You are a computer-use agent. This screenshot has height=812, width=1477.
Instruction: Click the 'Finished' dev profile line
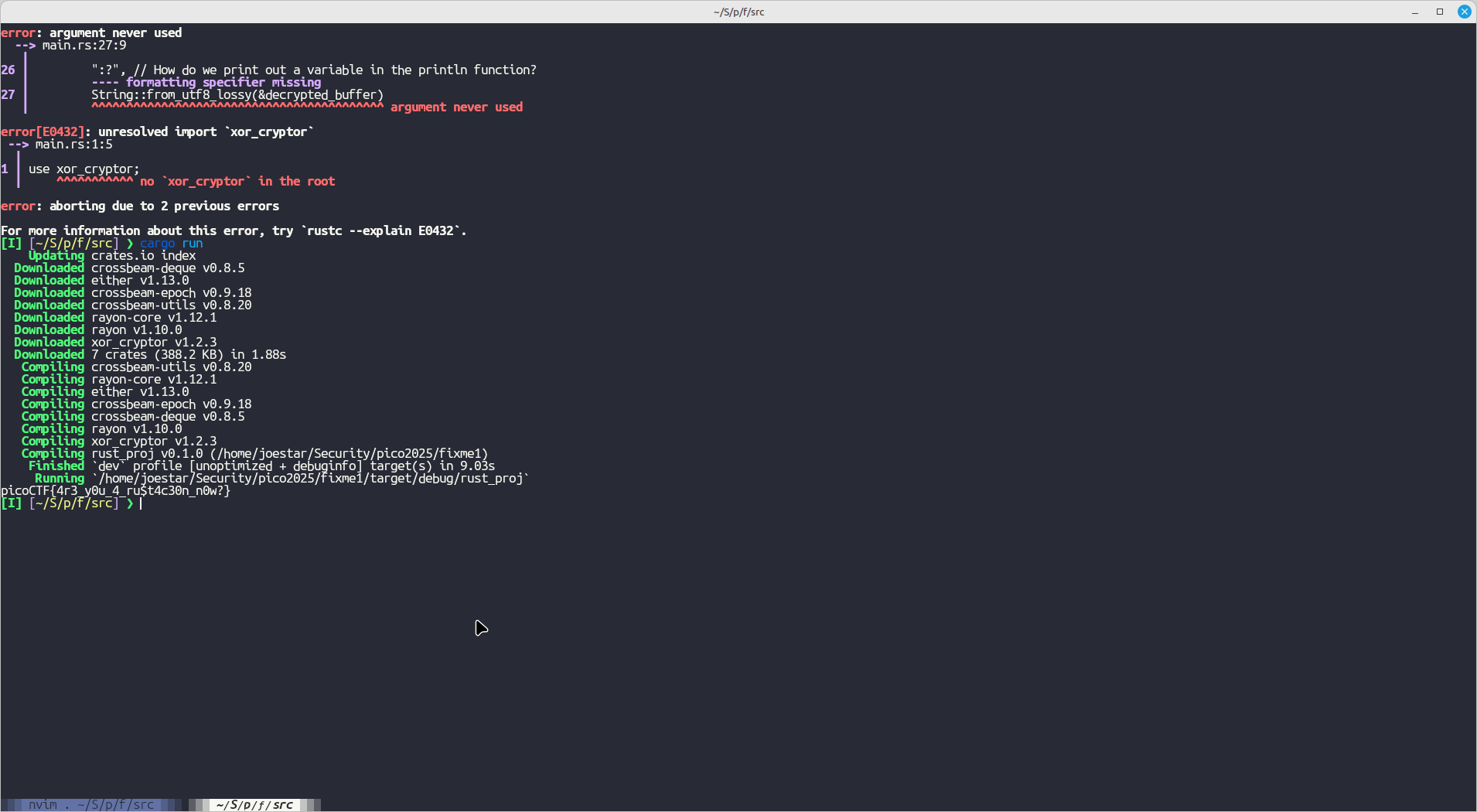tap(294, 466)
